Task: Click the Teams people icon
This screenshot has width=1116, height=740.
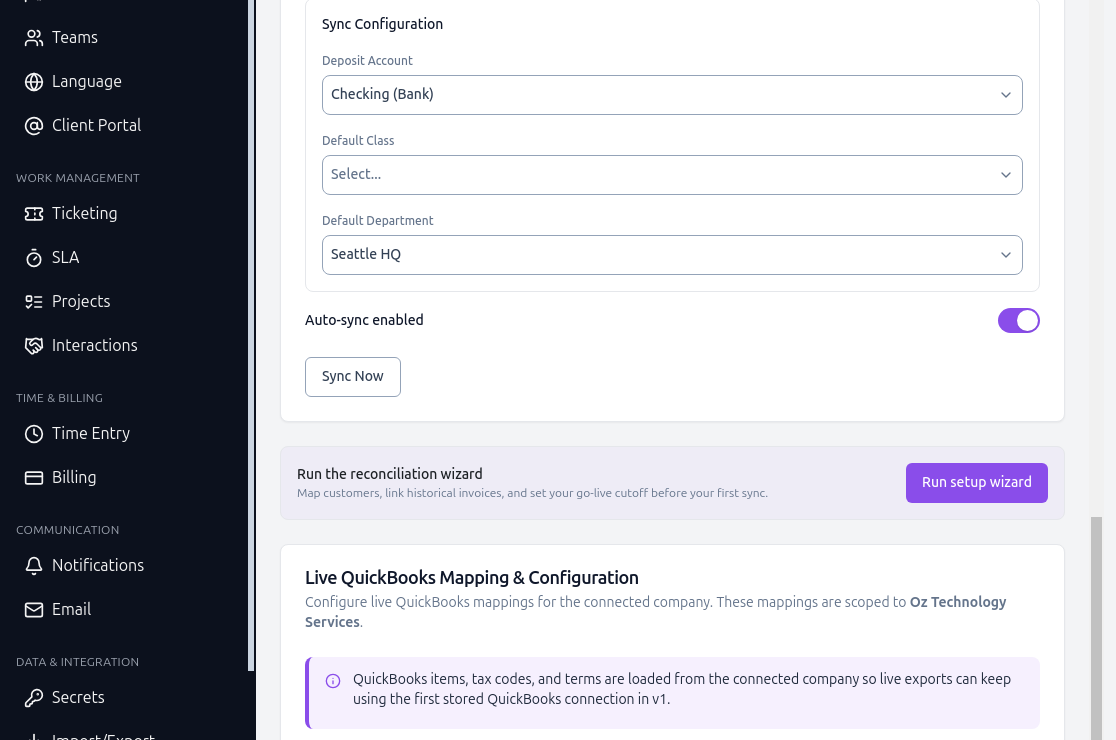Action: click(33, 38)
